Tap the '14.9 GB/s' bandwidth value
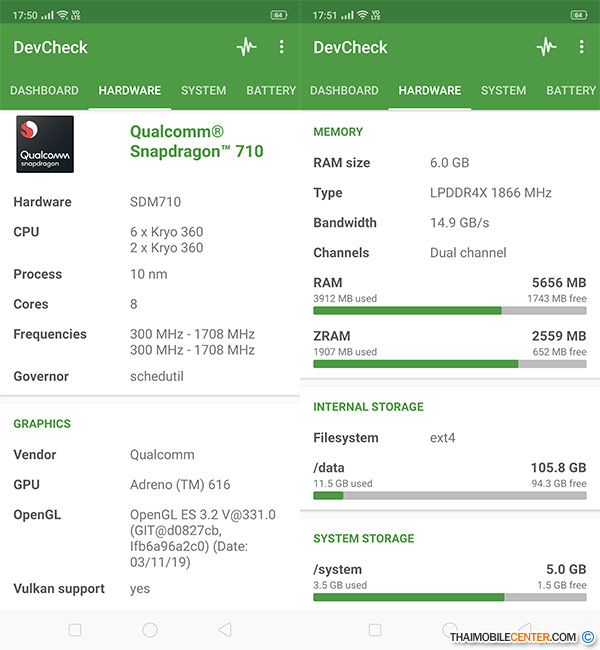Viewport: 600px width, 650px height. coord(459,223)
